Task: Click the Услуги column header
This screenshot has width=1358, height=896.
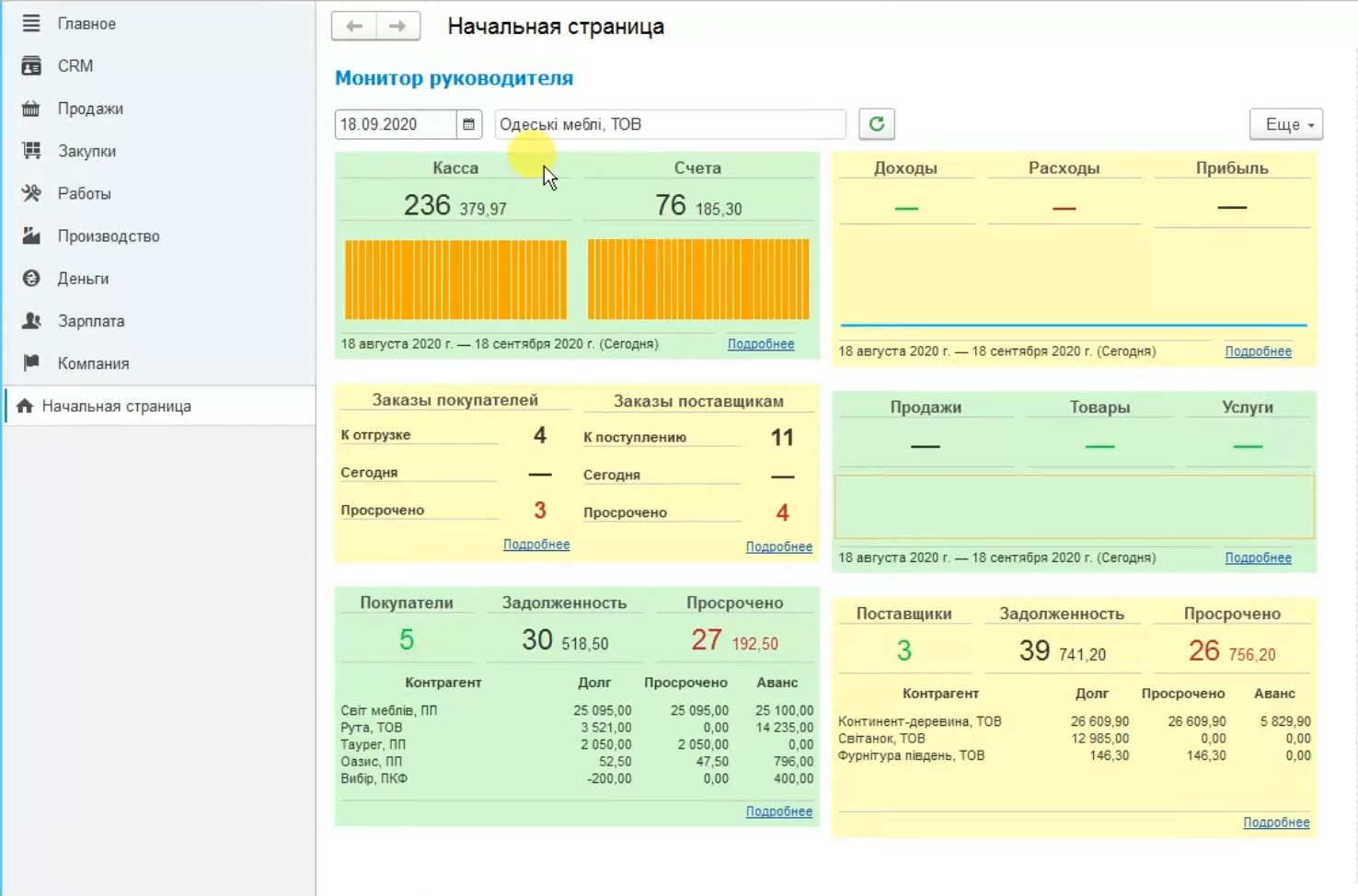Action: 1248,407
